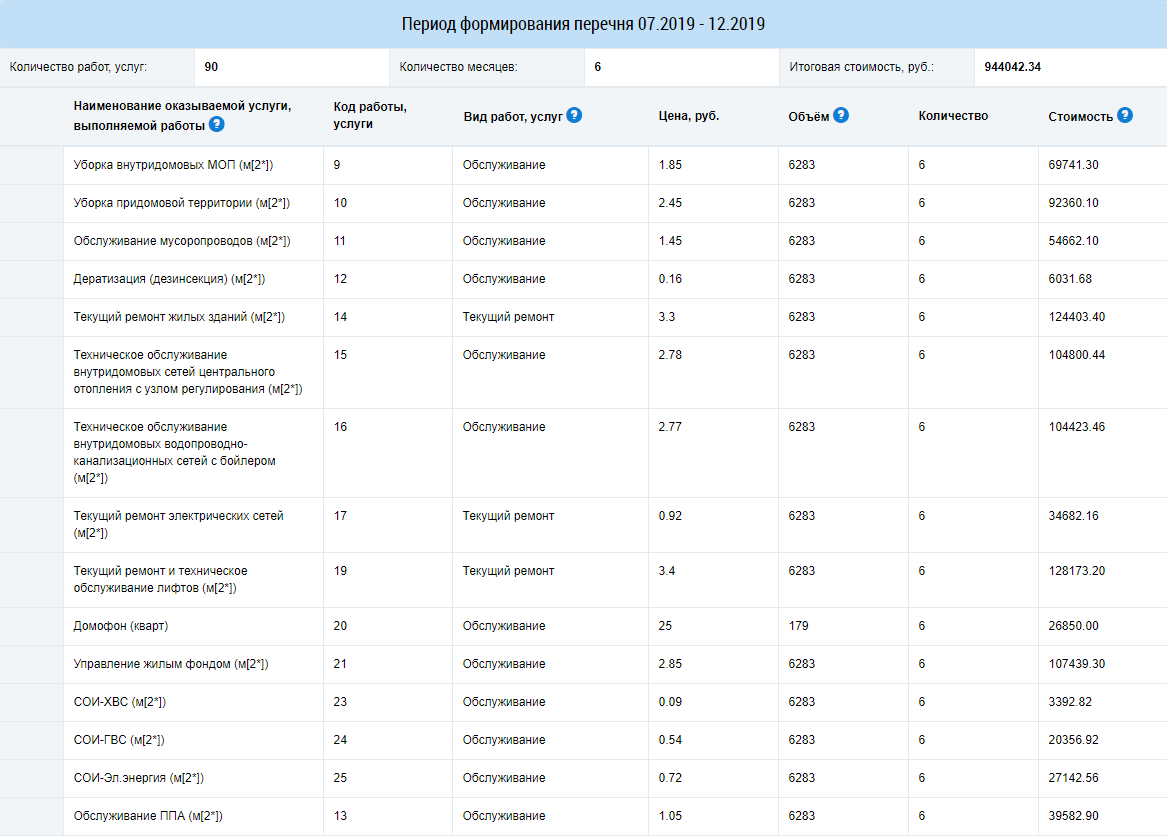Click 'Код работы, услуги' column header
1167x836 pixels.
coord(370,115)
